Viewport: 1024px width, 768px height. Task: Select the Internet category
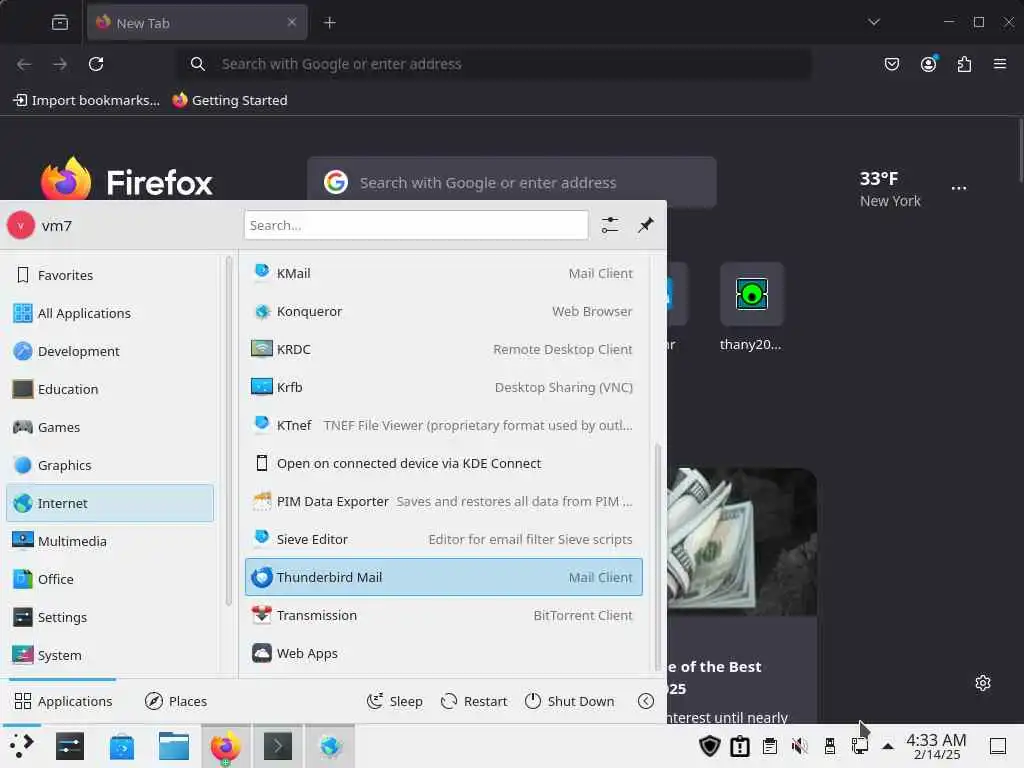coord(110,503)
